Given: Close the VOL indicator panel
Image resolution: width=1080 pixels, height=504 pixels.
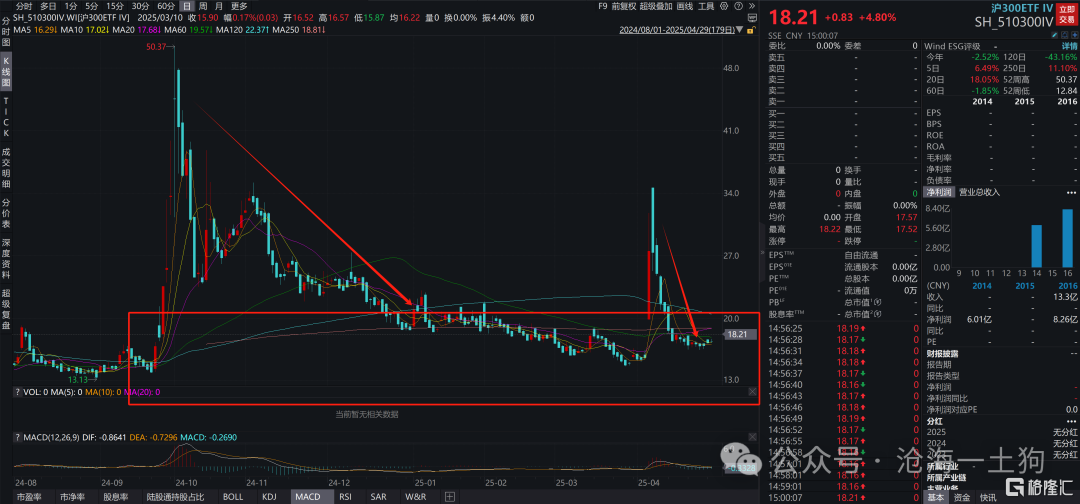Looking at the screenshot, I should (752, 391).
